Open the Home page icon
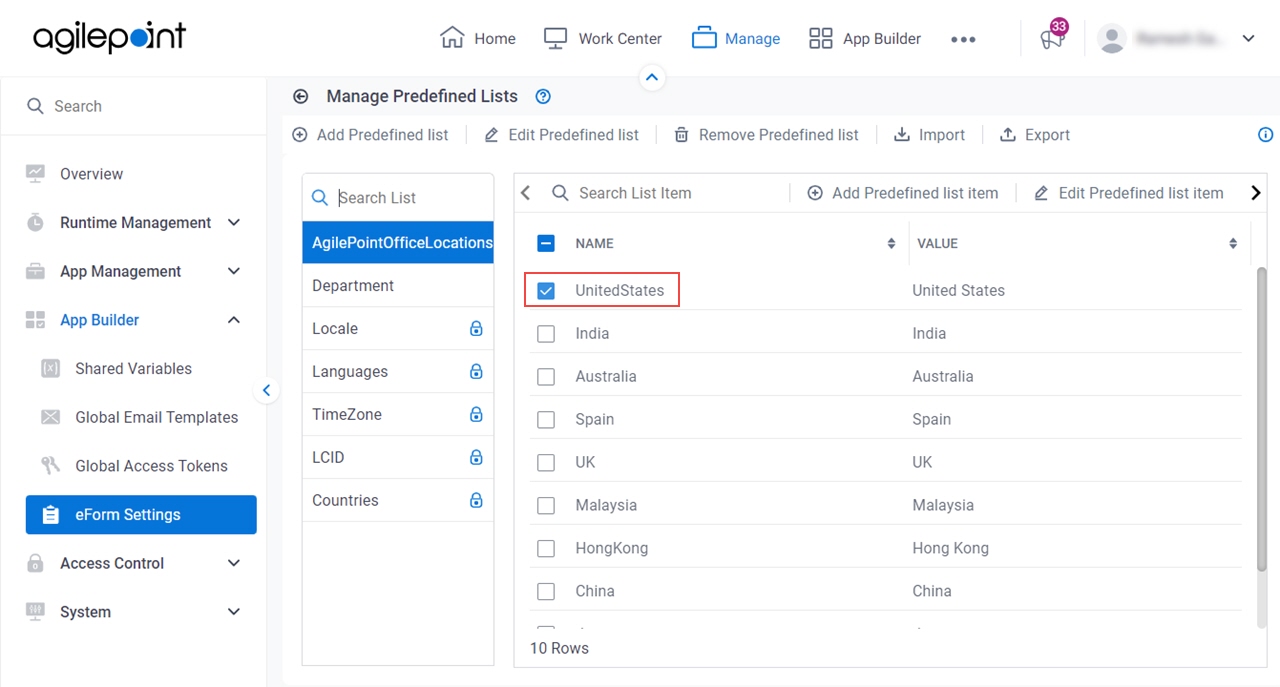The height and width of the screenshot is (687, 1280). (x=452, y=38)
